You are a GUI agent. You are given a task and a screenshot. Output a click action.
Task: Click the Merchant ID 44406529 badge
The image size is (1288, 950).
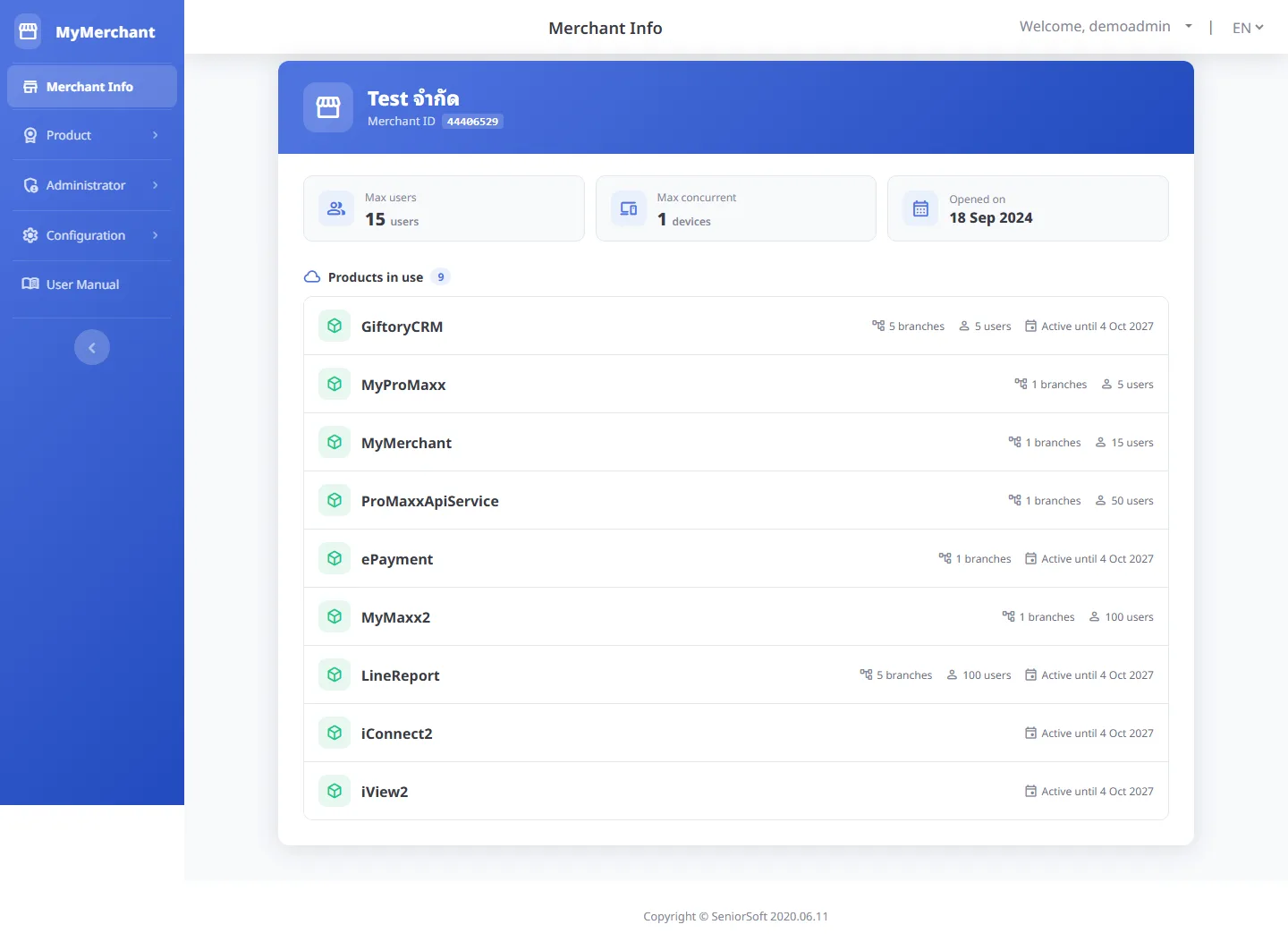coord(472,122)
